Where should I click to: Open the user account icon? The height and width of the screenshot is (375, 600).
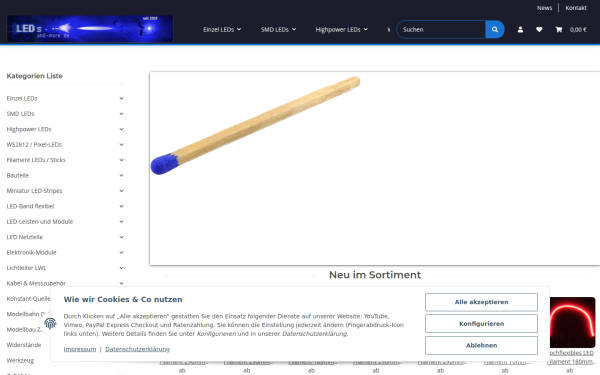click(520, 29)
